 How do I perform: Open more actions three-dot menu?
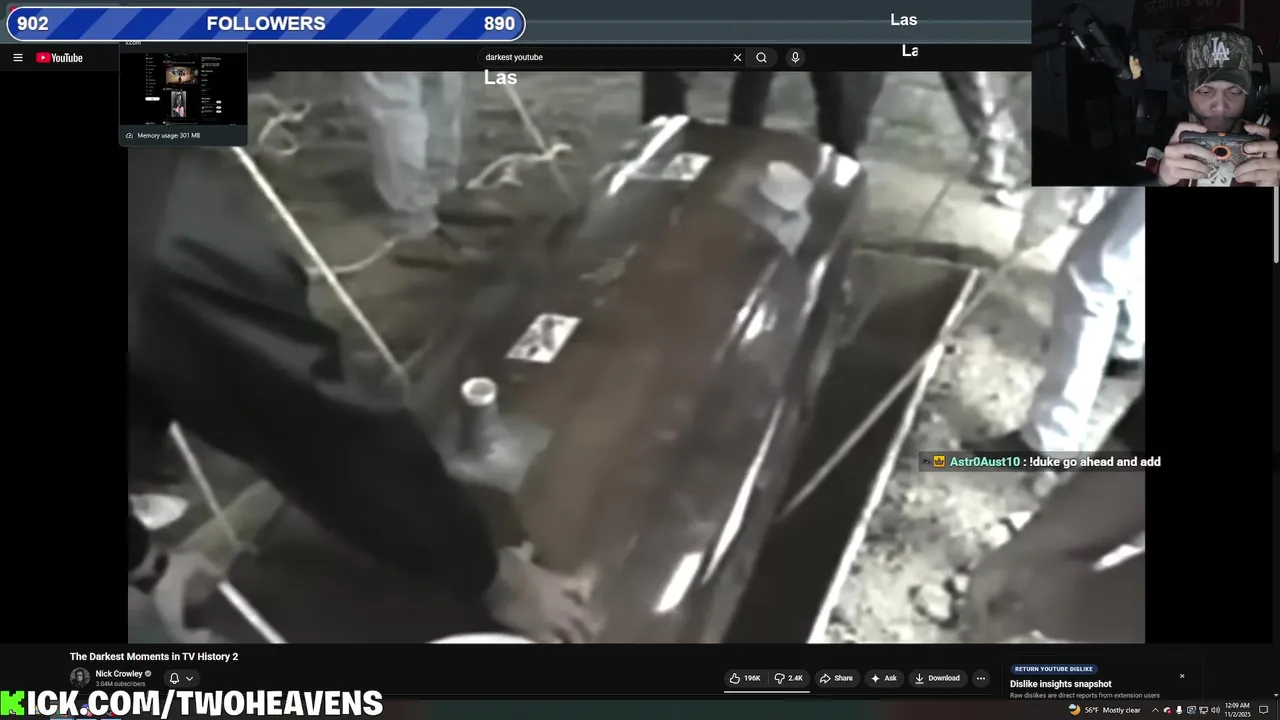[x=981, y=678]
